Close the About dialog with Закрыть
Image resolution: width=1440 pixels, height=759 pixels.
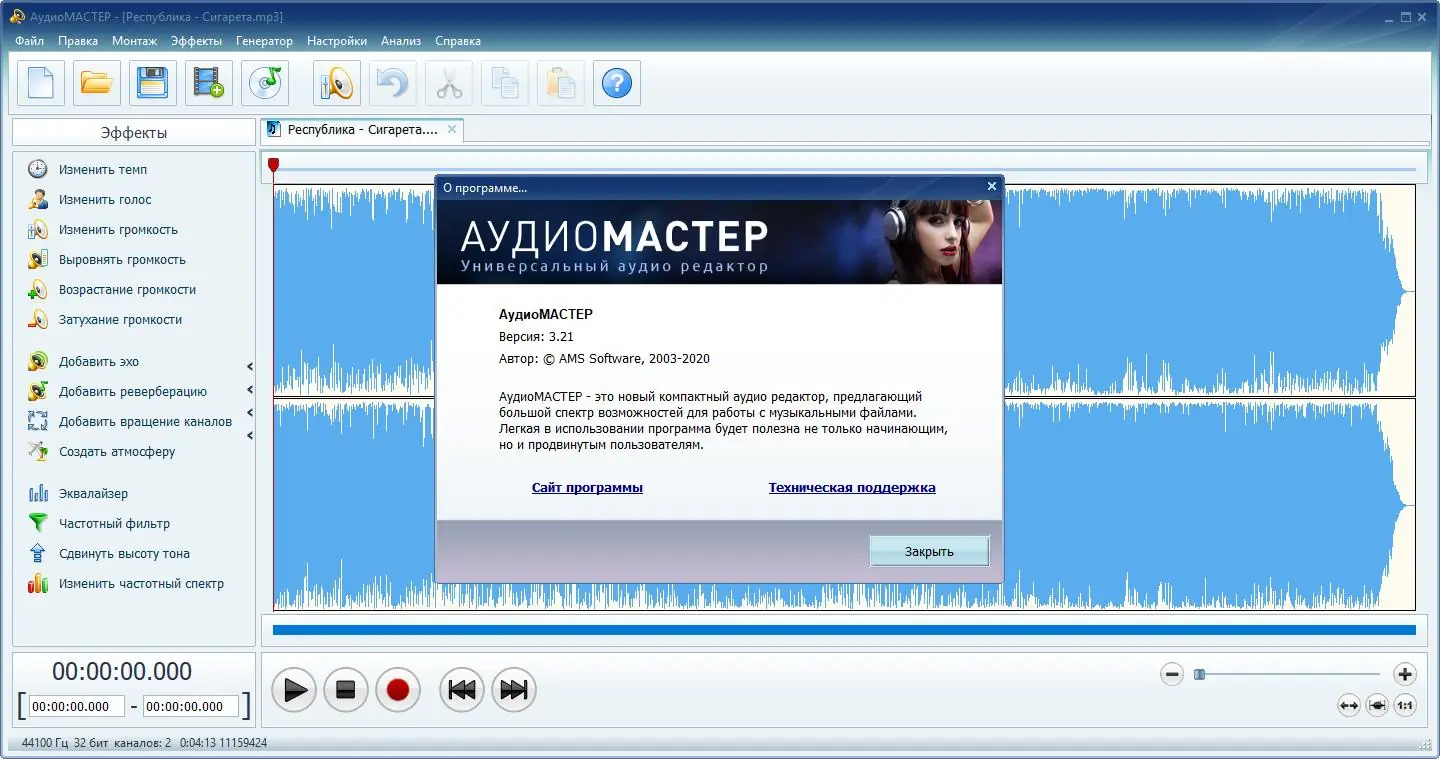[929, 550]
